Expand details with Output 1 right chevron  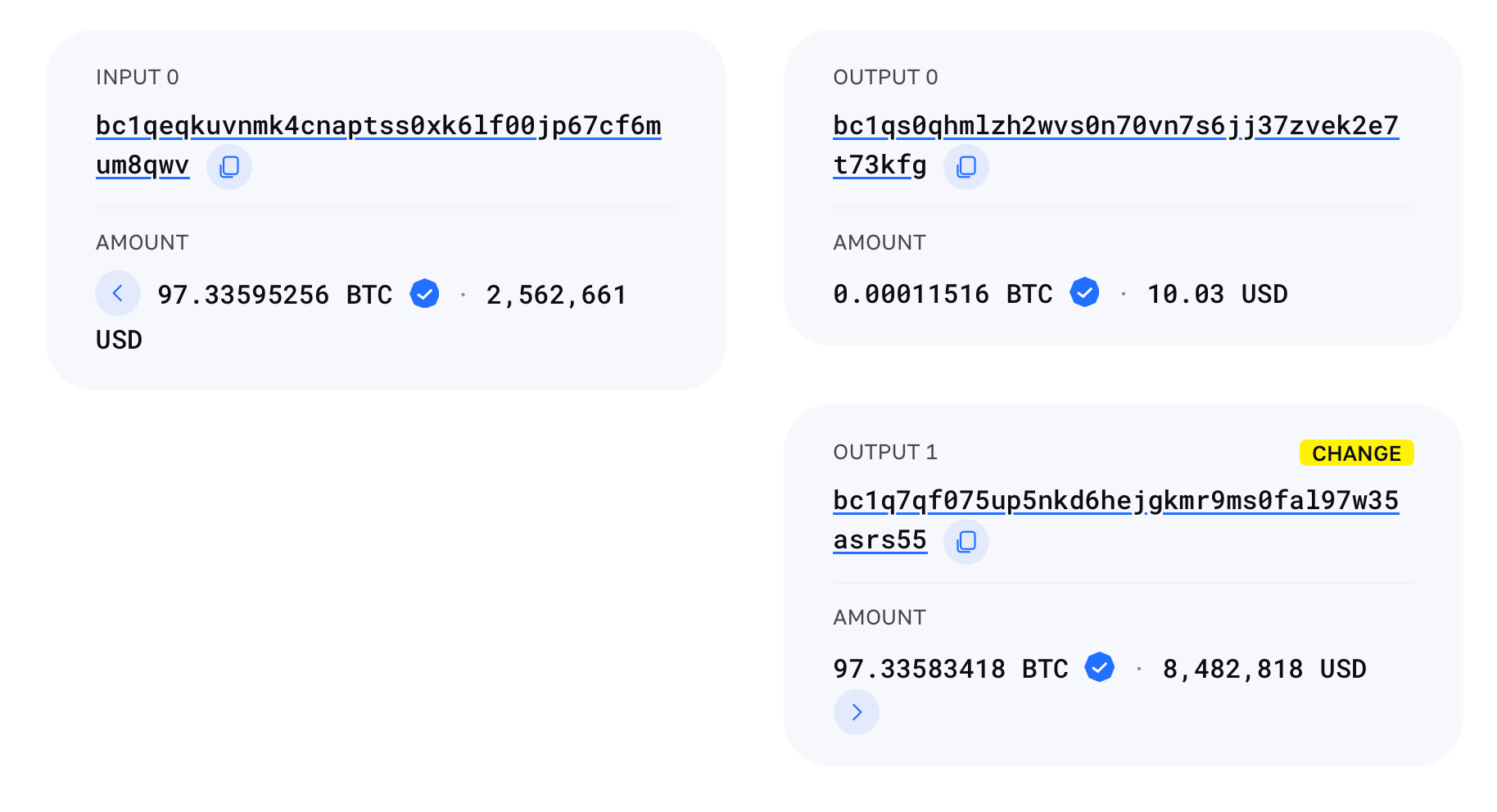click(x=857, y=712)
